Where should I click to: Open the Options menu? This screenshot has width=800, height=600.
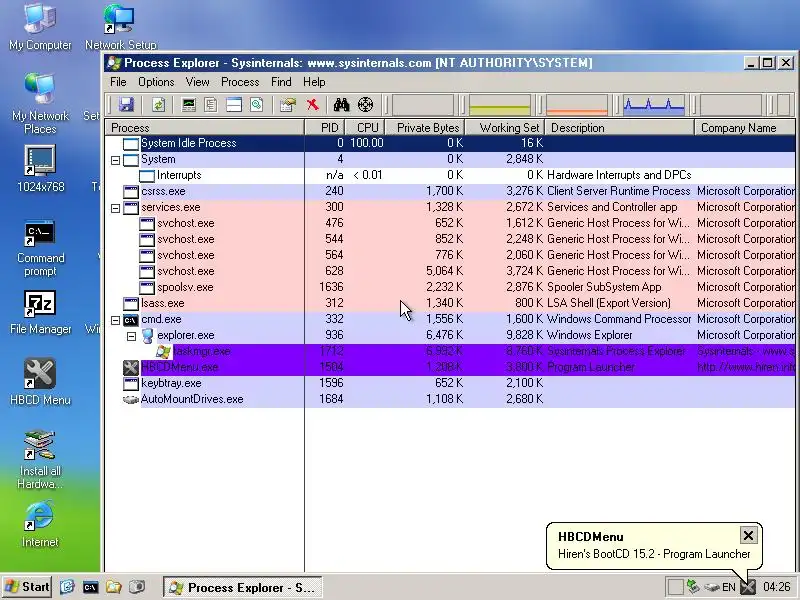pos(156,82)
